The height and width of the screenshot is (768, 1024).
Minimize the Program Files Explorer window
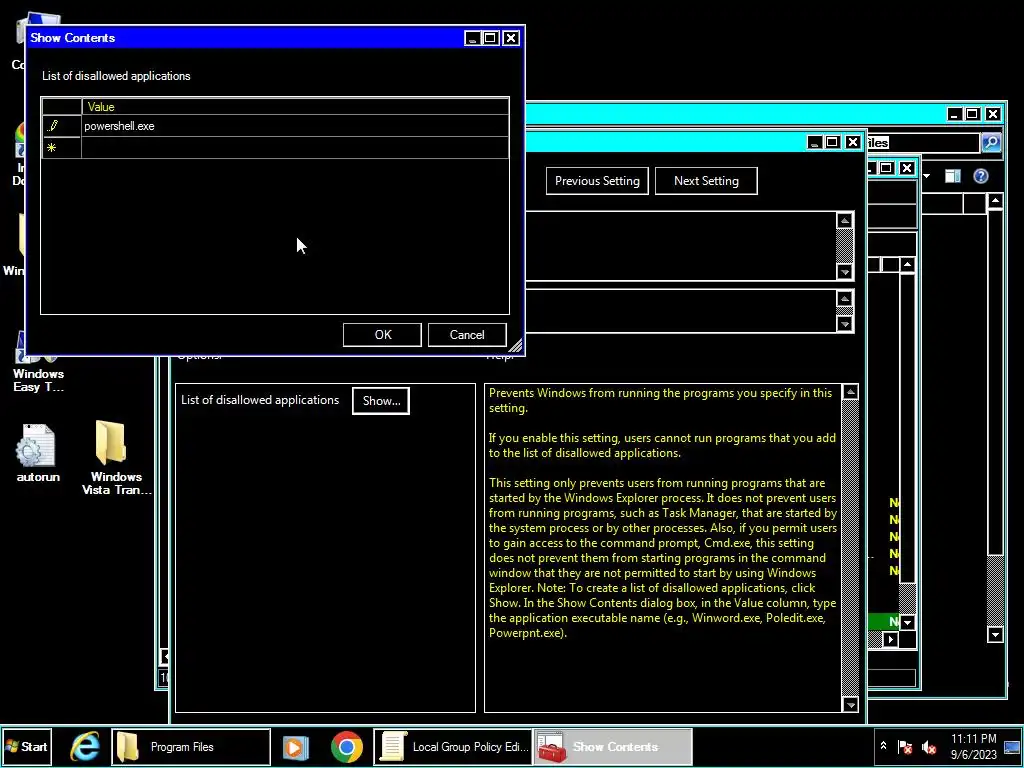click(954, 114)
